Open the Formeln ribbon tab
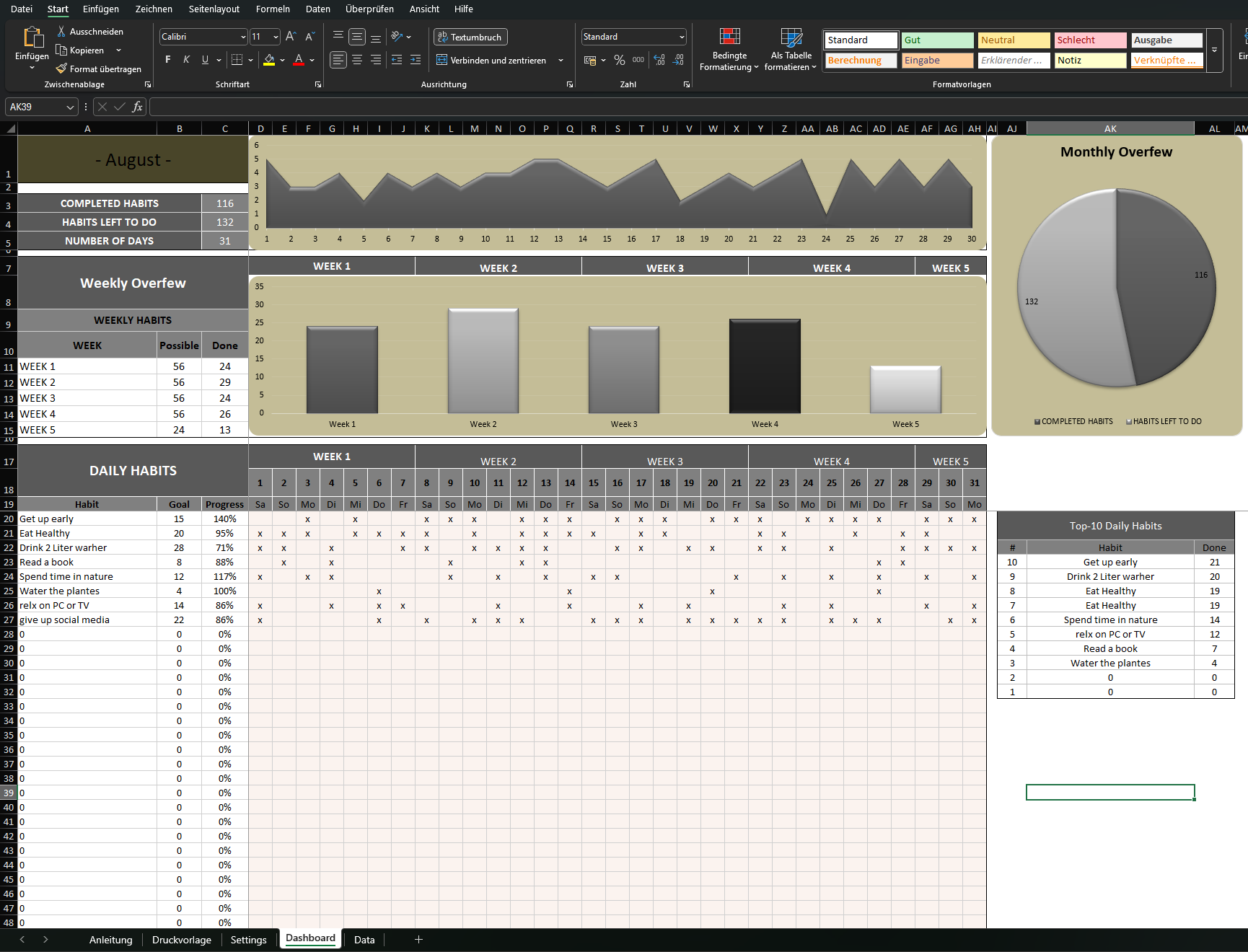This screenshot has height=952, width=1248. [x=273, y=9]
